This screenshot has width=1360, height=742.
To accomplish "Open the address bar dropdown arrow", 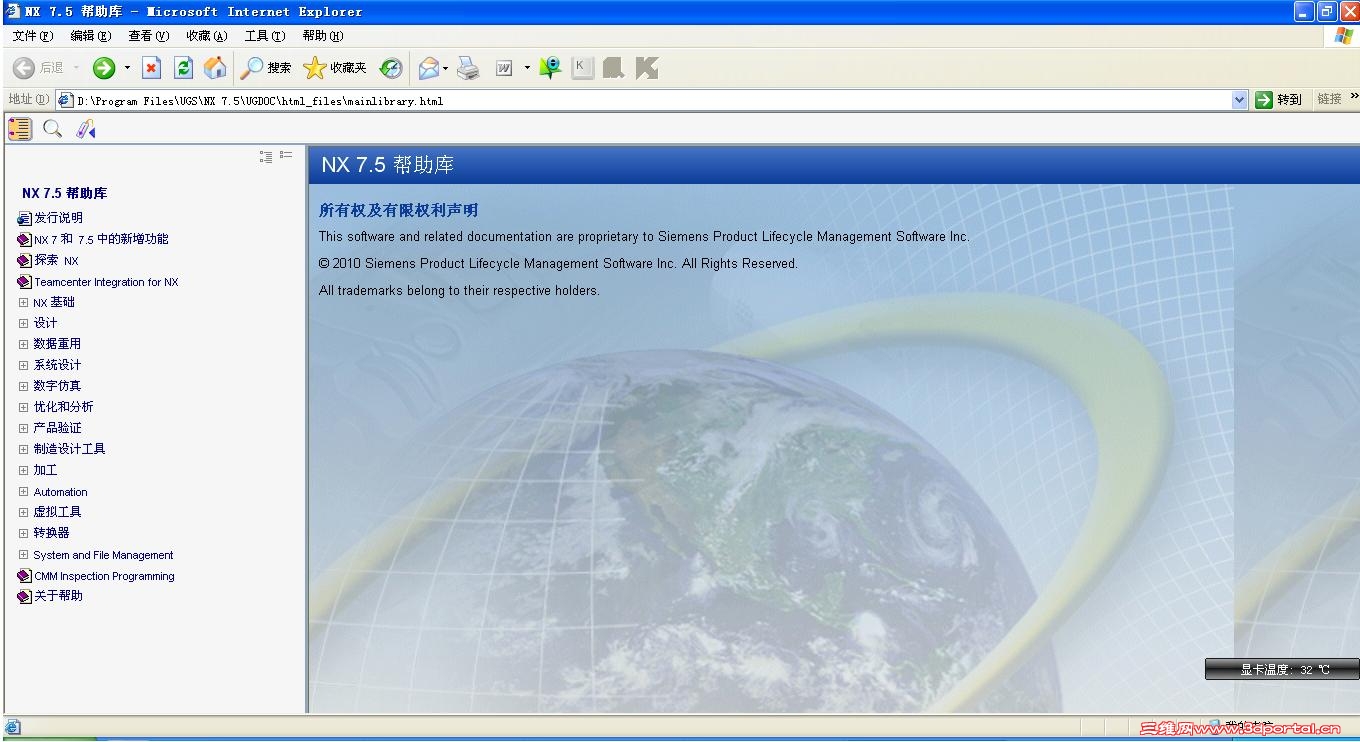I will click(x=1240, y=100).
